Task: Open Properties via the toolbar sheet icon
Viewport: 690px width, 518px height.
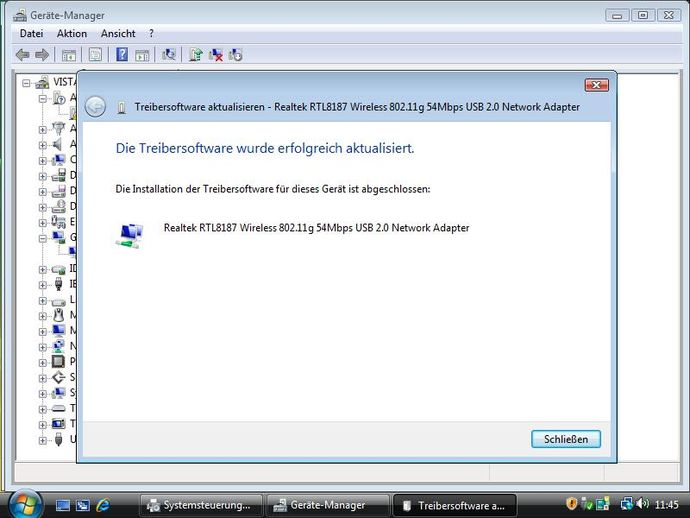Action: tap(95, 55)
